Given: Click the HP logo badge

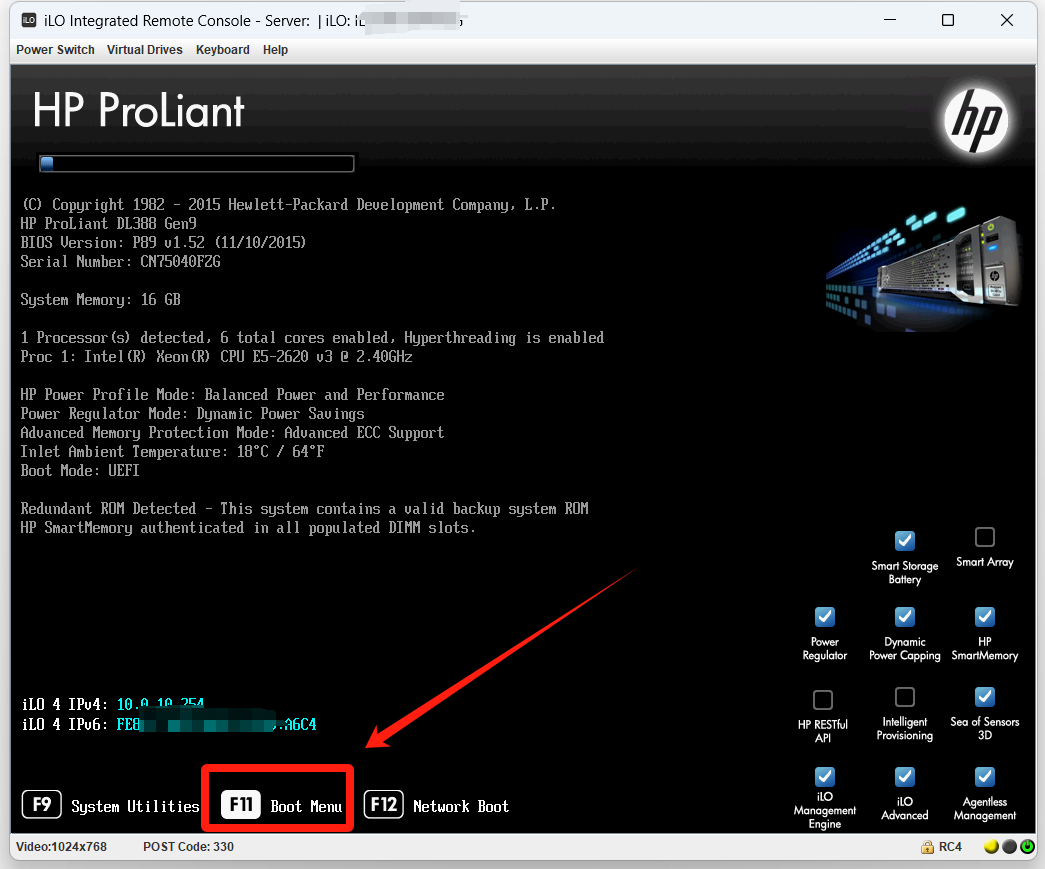Looking at the screenshot, I should [976, 120].
